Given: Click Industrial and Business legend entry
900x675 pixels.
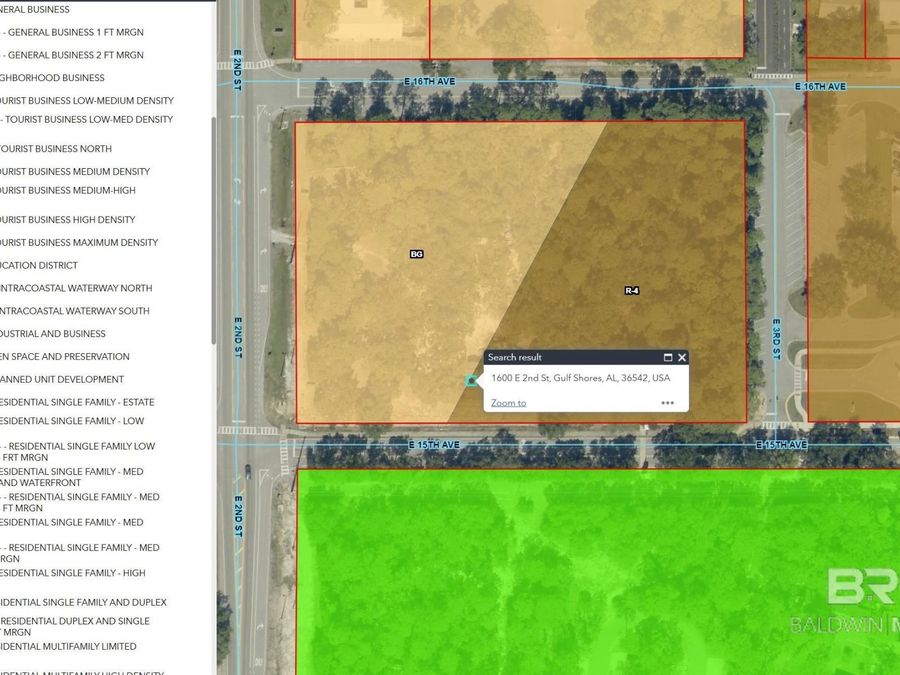Looking at the screenshot, I should (x=53, y=334).
